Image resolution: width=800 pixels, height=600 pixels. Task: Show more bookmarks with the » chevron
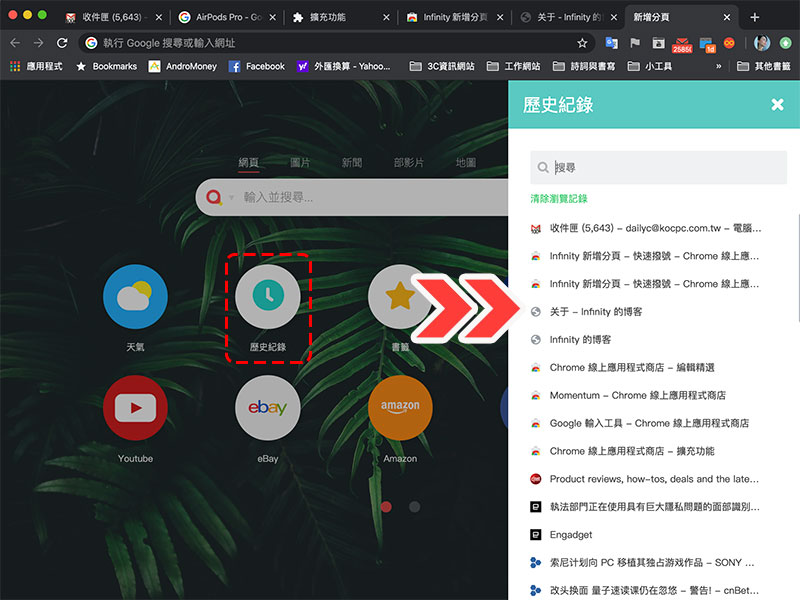coord(718,66)
